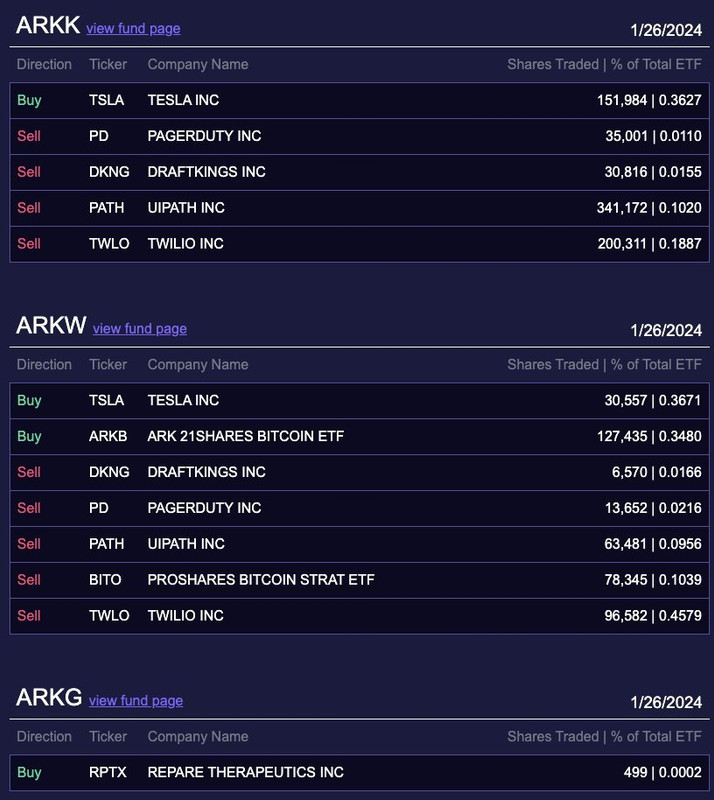Open the ARKW view fund page link
This screenshot has height=800, width=714.
(x=140, y=329)
